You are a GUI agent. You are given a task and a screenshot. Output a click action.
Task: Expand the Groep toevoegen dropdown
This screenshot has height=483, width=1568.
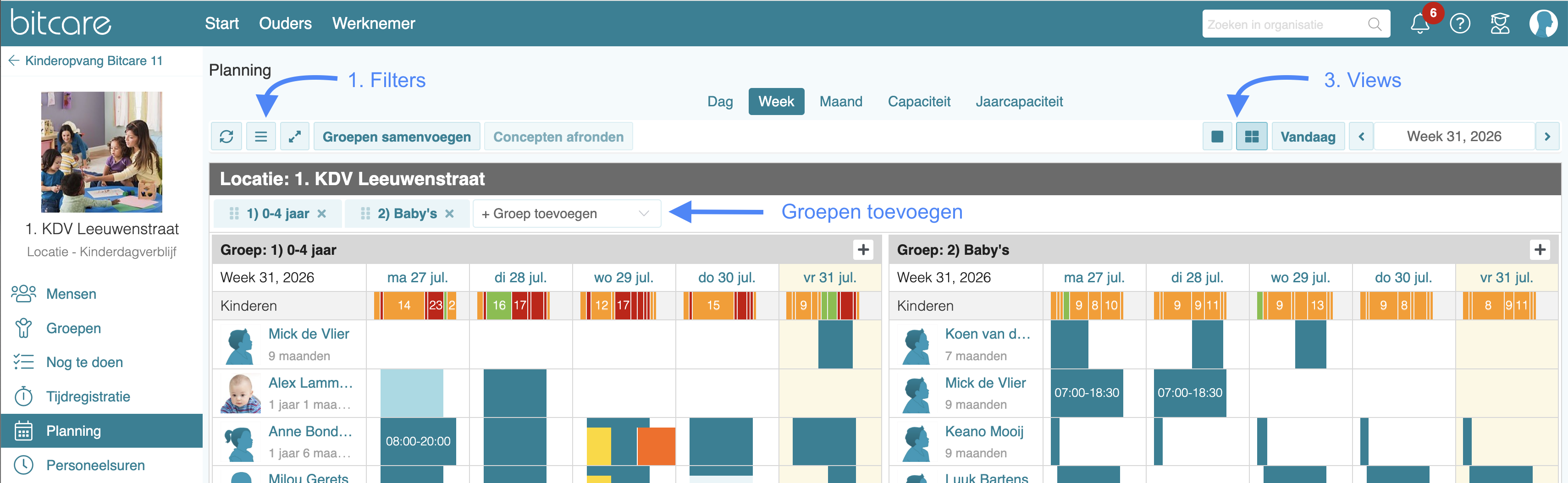(x=567, y=214)
